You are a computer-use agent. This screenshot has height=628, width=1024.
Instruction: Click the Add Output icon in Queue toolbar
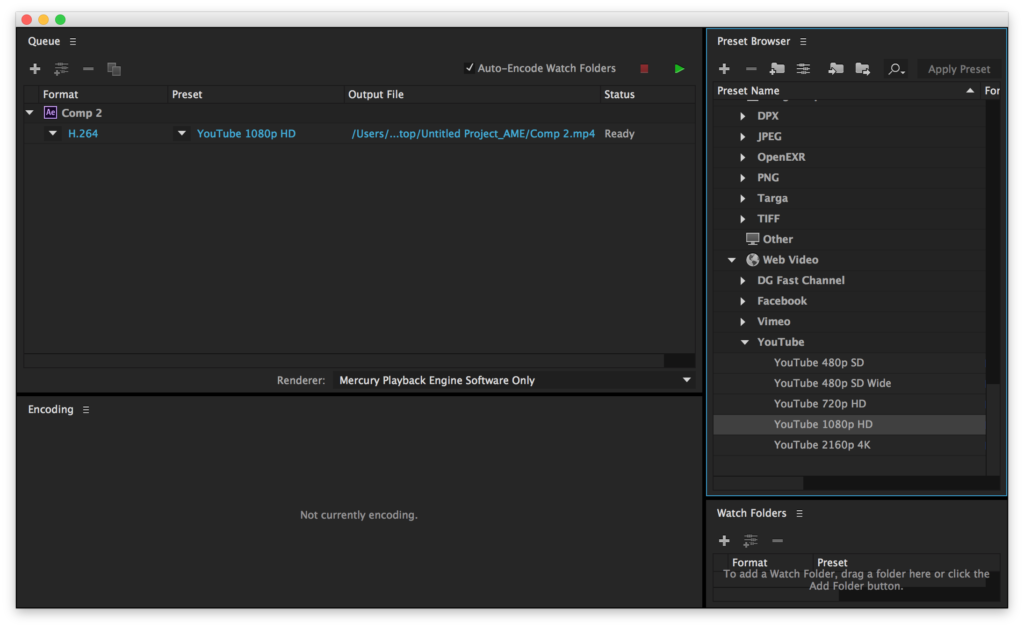click(61, 69)
